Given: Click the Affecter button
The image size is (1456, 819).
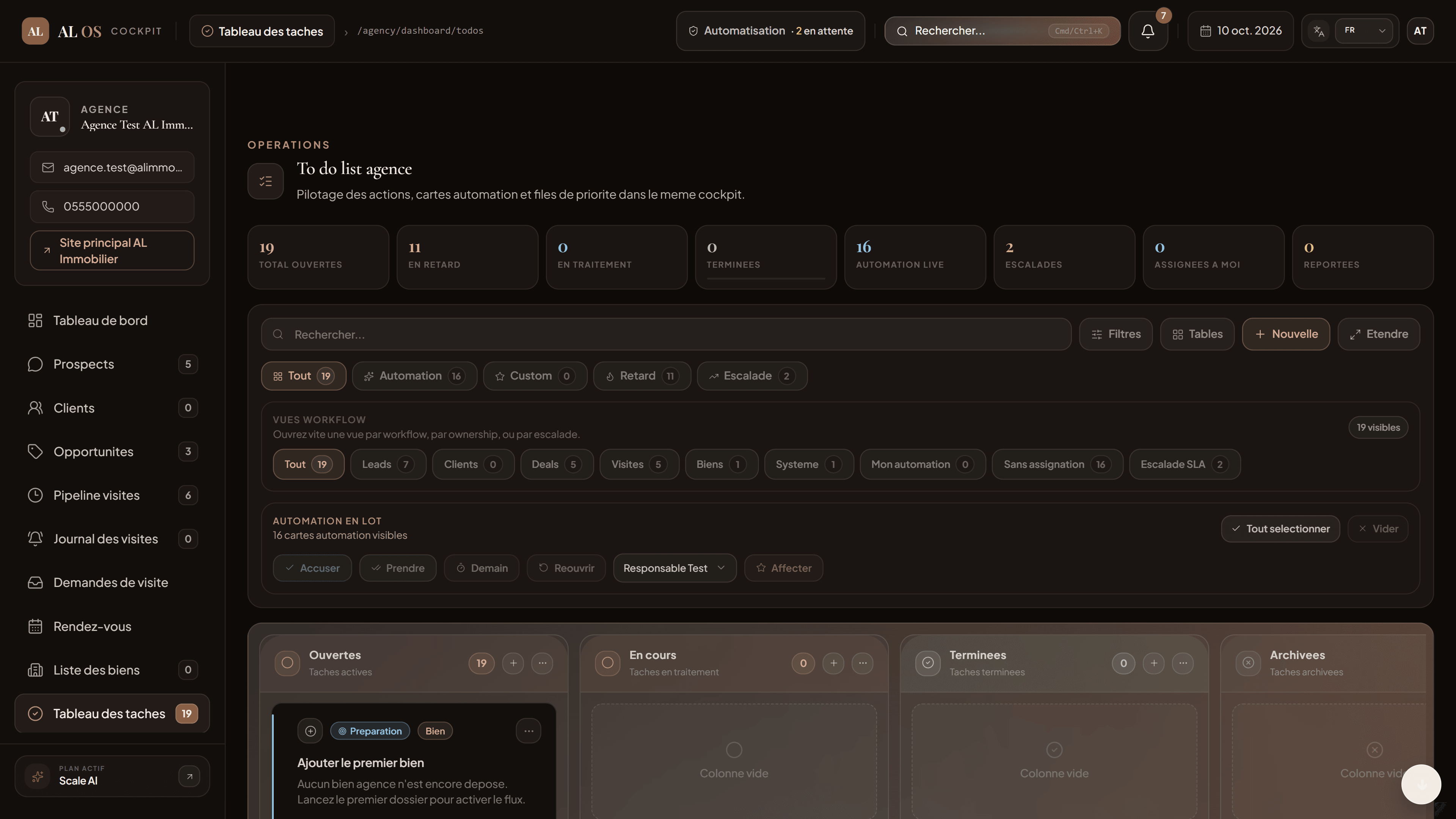Looking at the screenshot, I should click(783, 568).
